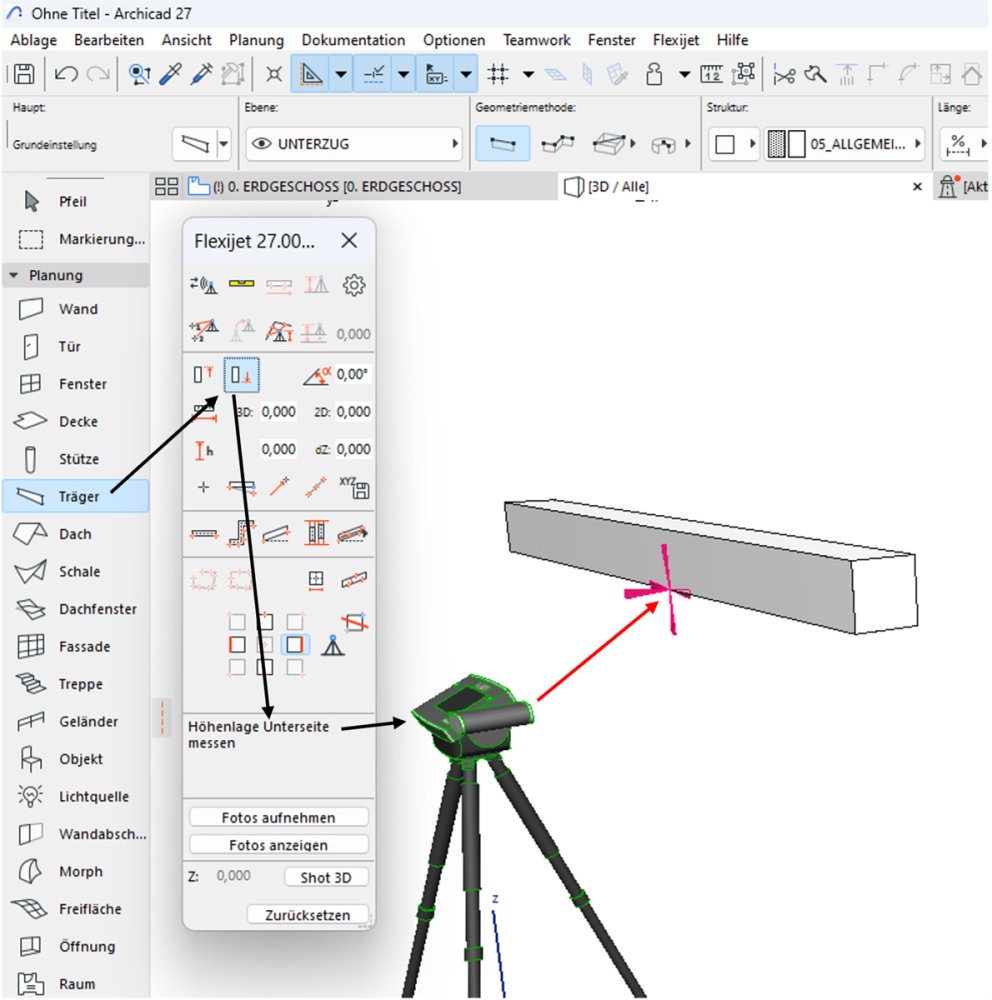Expand the box geometry method flyout arrow
Image resolution: width=992 pixels, height=1000 pixels.
[x=632, y=143]
